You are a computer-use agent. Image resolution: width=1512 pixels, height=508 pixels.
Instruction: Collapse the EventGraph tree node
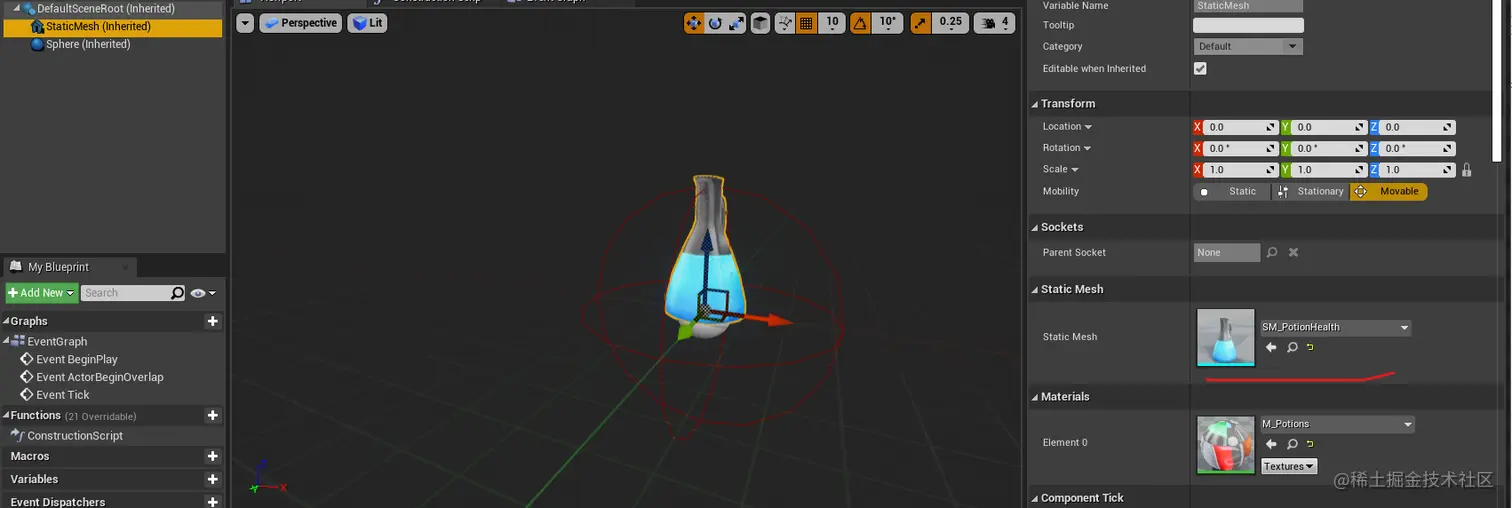tap(6, 341)
